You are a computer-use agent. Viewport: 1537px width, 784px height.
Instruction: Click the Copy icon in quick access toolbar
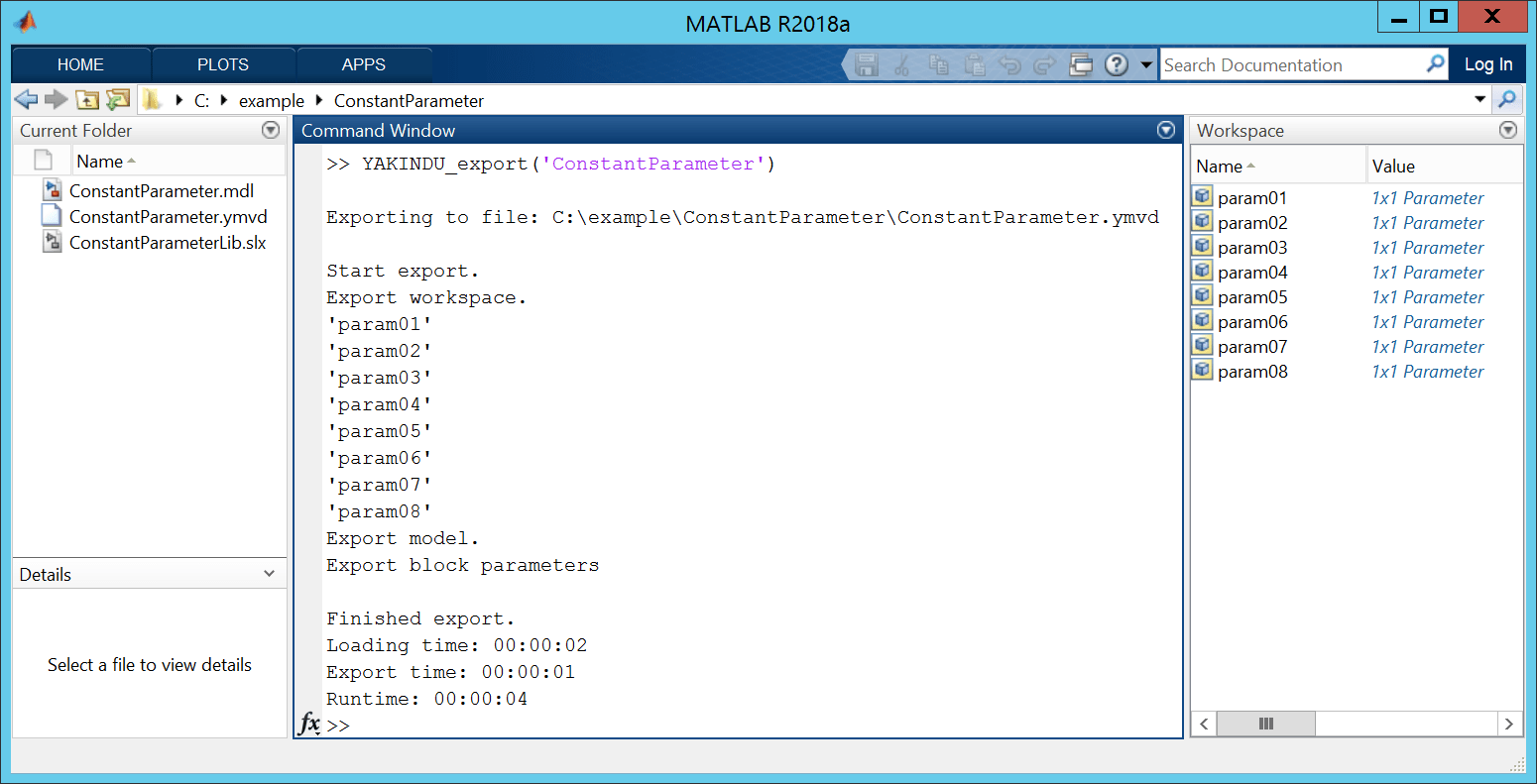938,65
